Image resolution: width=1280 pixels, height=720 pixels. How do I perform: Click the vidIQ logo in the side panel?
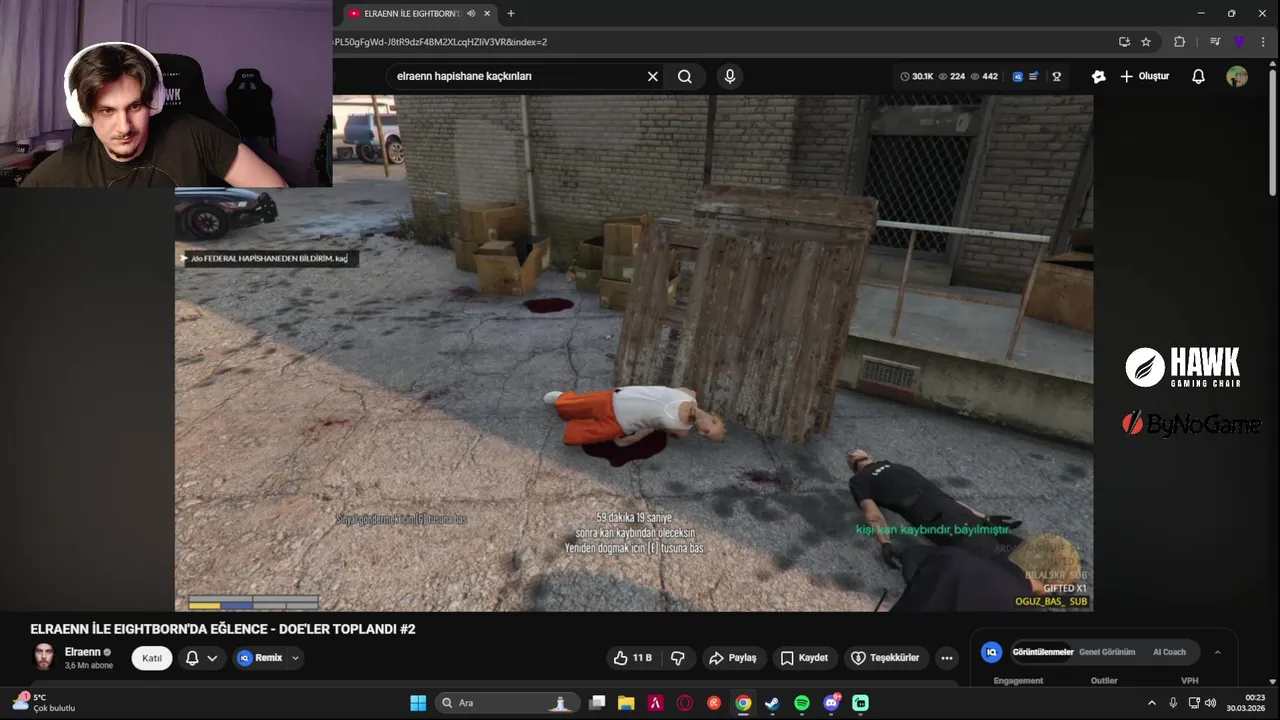(x=992, y=652)
